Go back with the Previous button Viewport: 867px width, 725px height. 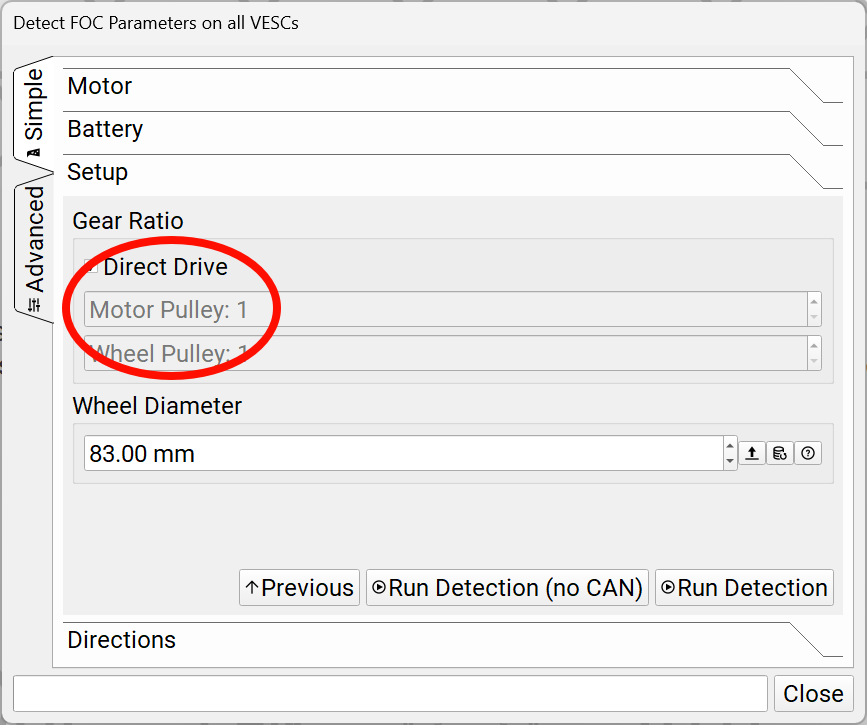(x=299, y=587)
